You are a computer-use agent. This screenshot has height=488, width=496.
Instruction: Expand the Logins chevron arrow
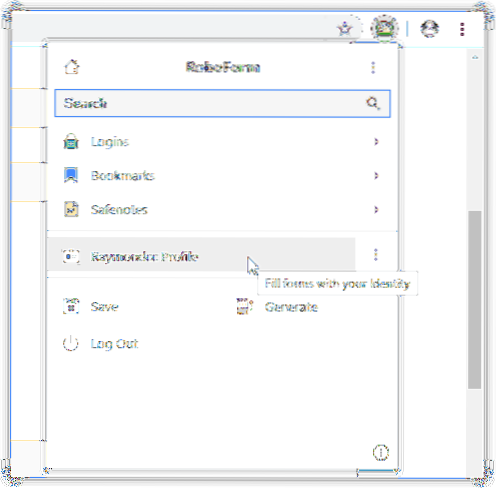pos(376,142)
